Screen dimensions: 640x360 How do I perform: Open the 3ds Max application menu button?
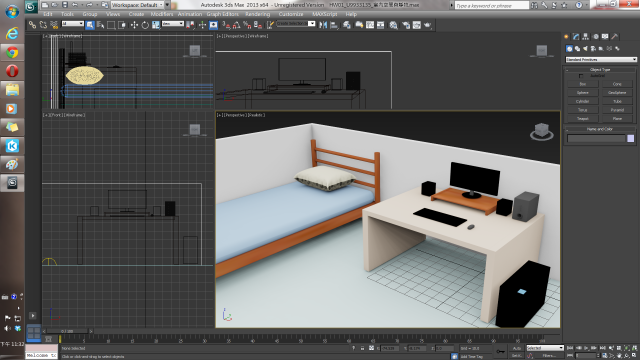coord(31,6)
